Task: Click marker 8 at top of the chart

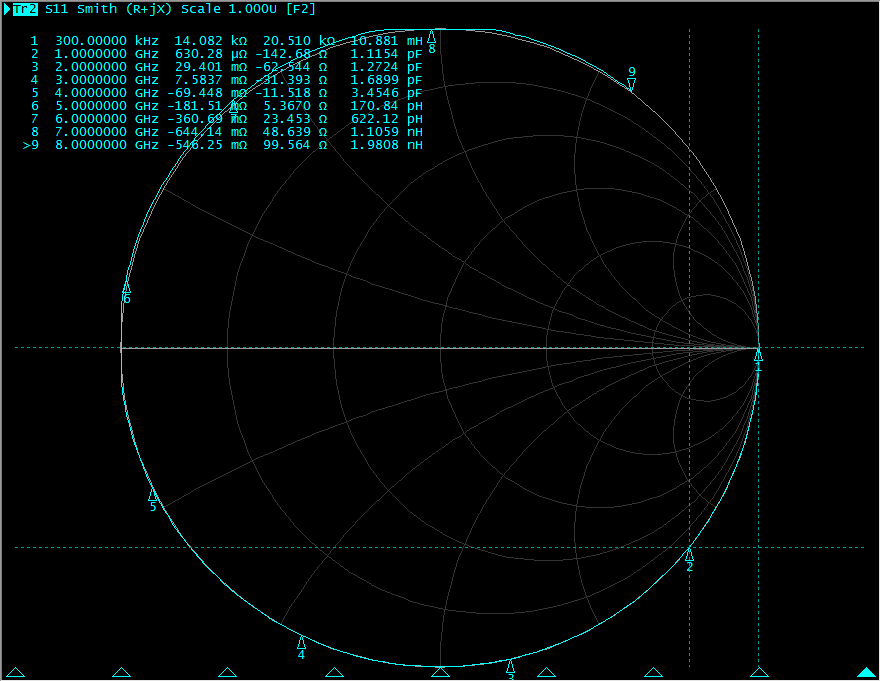Action: pyautogui.click(x=432, y=36)
